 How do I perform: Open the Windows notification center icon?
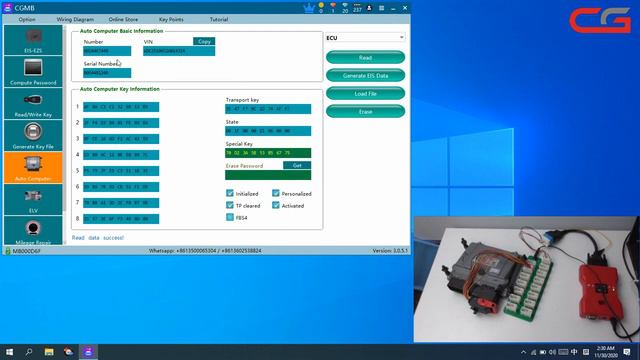[x=627, y=352]
